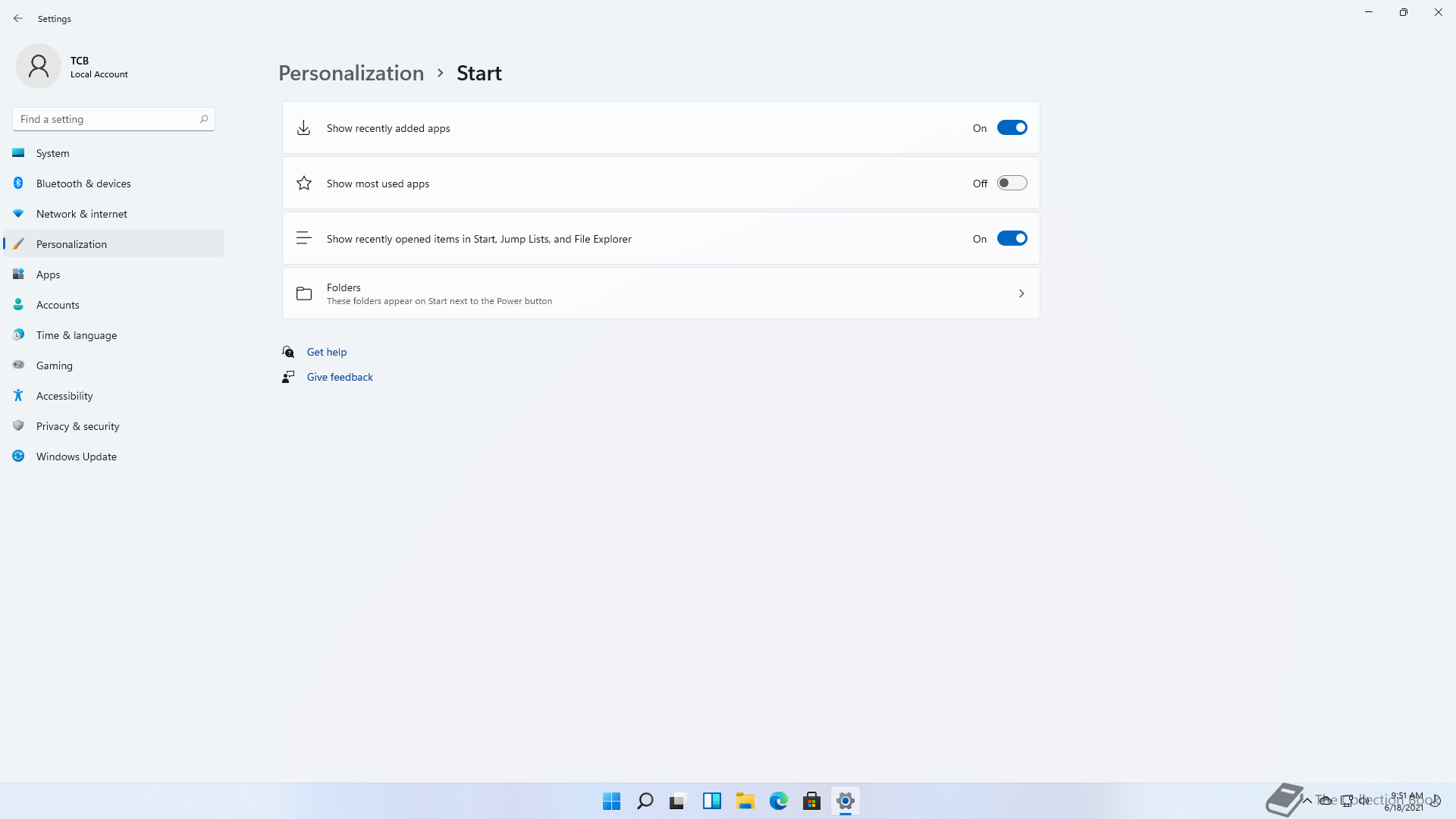Click the download icon beside recently added apps
The width and height of the screenshot is (1456, 819).
point(303,128)
